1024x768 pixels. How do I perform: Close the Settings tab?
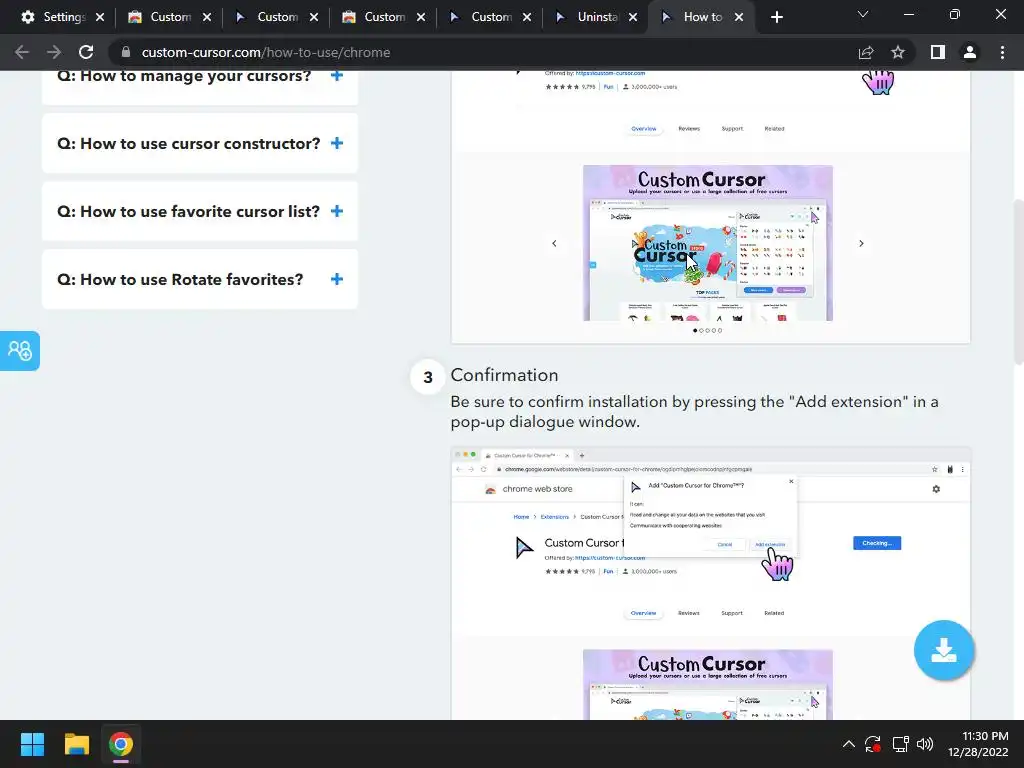100,17
